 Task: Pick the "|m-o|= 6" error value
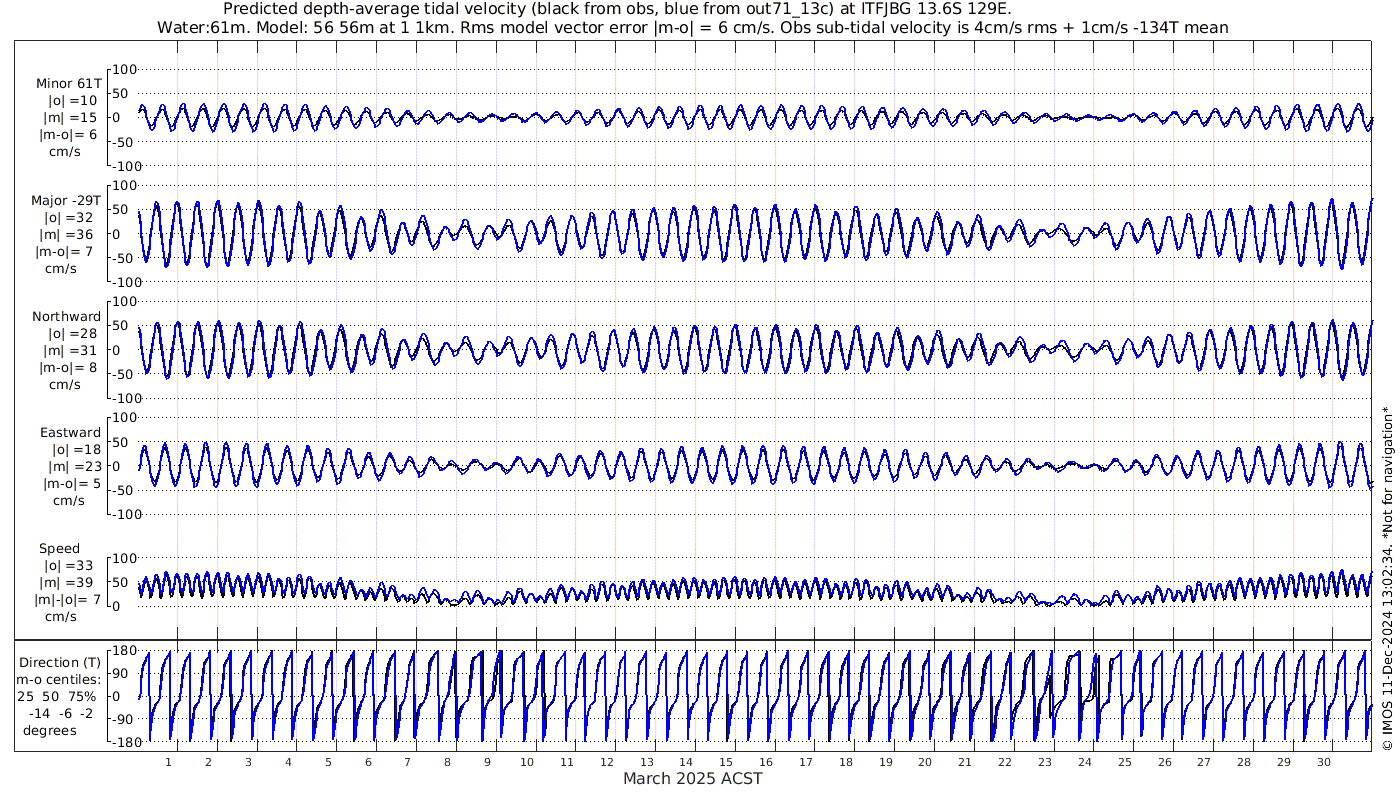[x=68, y=135]
